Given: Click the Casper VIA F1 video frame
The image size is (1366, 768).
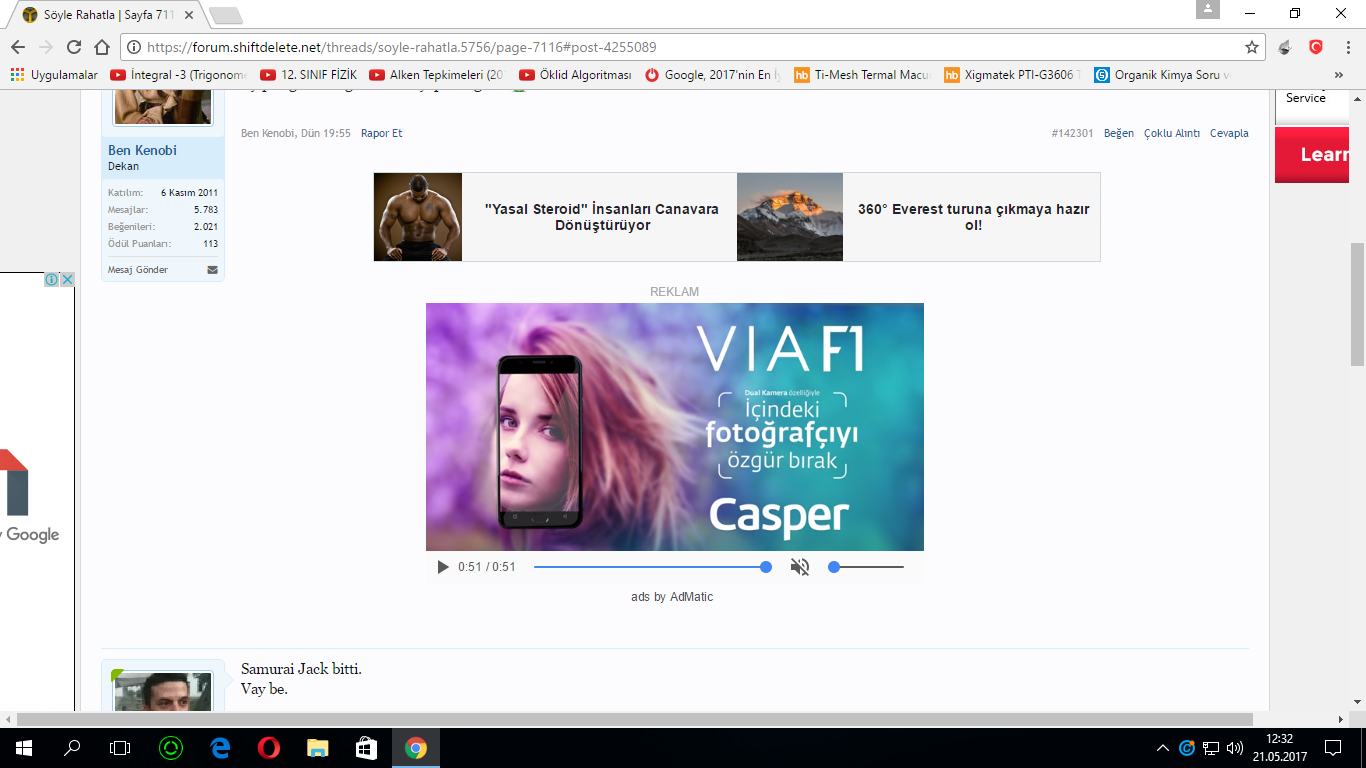Looking at the screenshot, I should tap(675, 427).
